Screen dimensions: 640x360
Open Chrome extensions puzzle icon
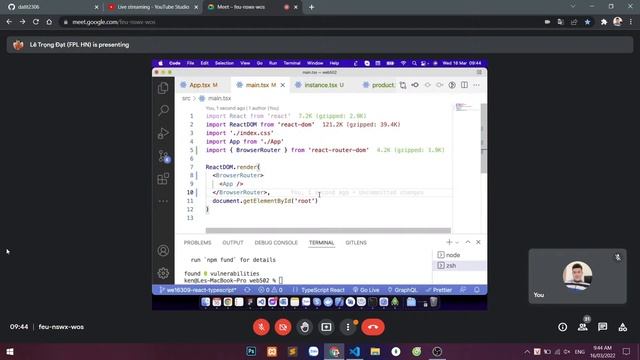point(604,22)
